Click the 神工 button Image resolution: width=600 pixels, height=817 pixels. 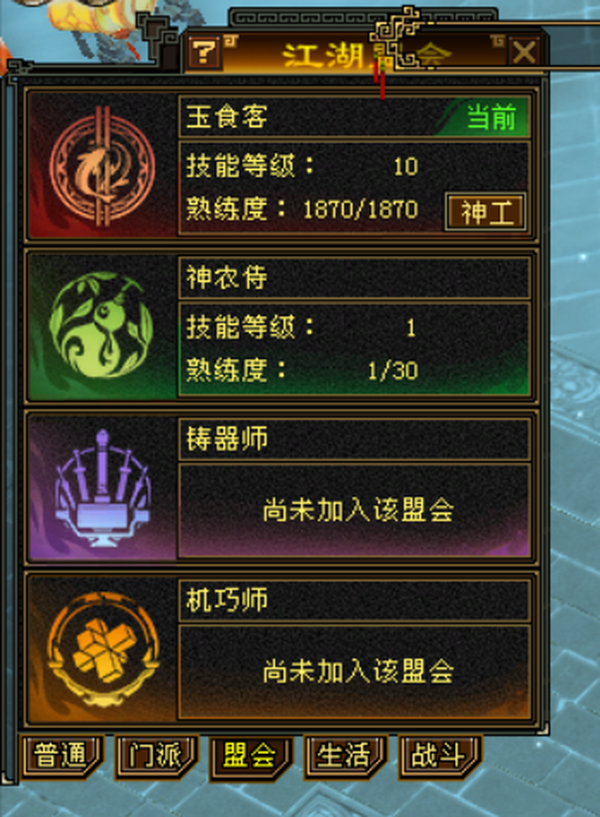click(485, 212)
